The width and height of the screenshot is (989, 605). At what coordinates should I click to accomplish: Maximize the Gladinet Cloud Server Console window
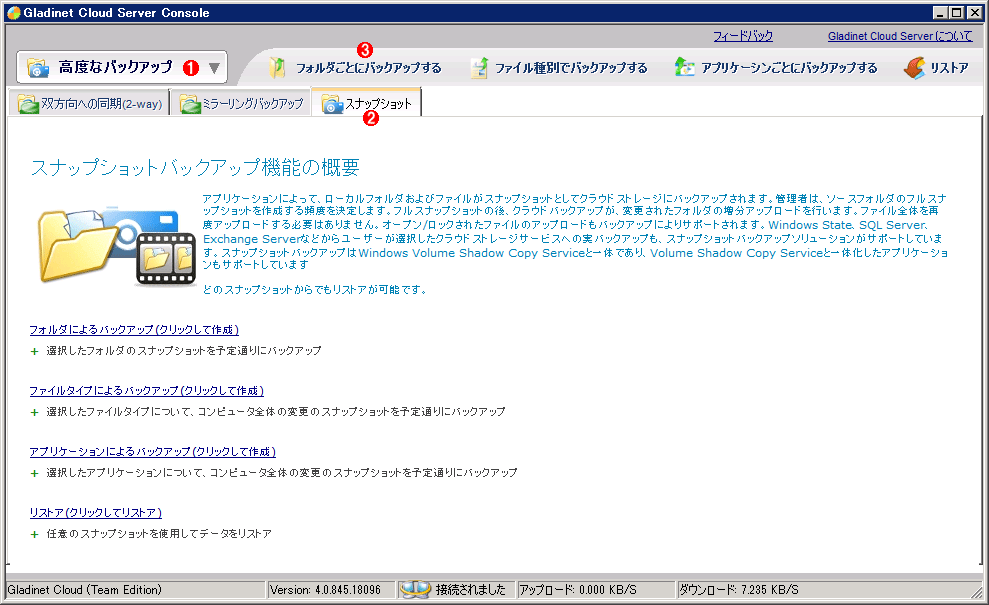click(957, 13)
